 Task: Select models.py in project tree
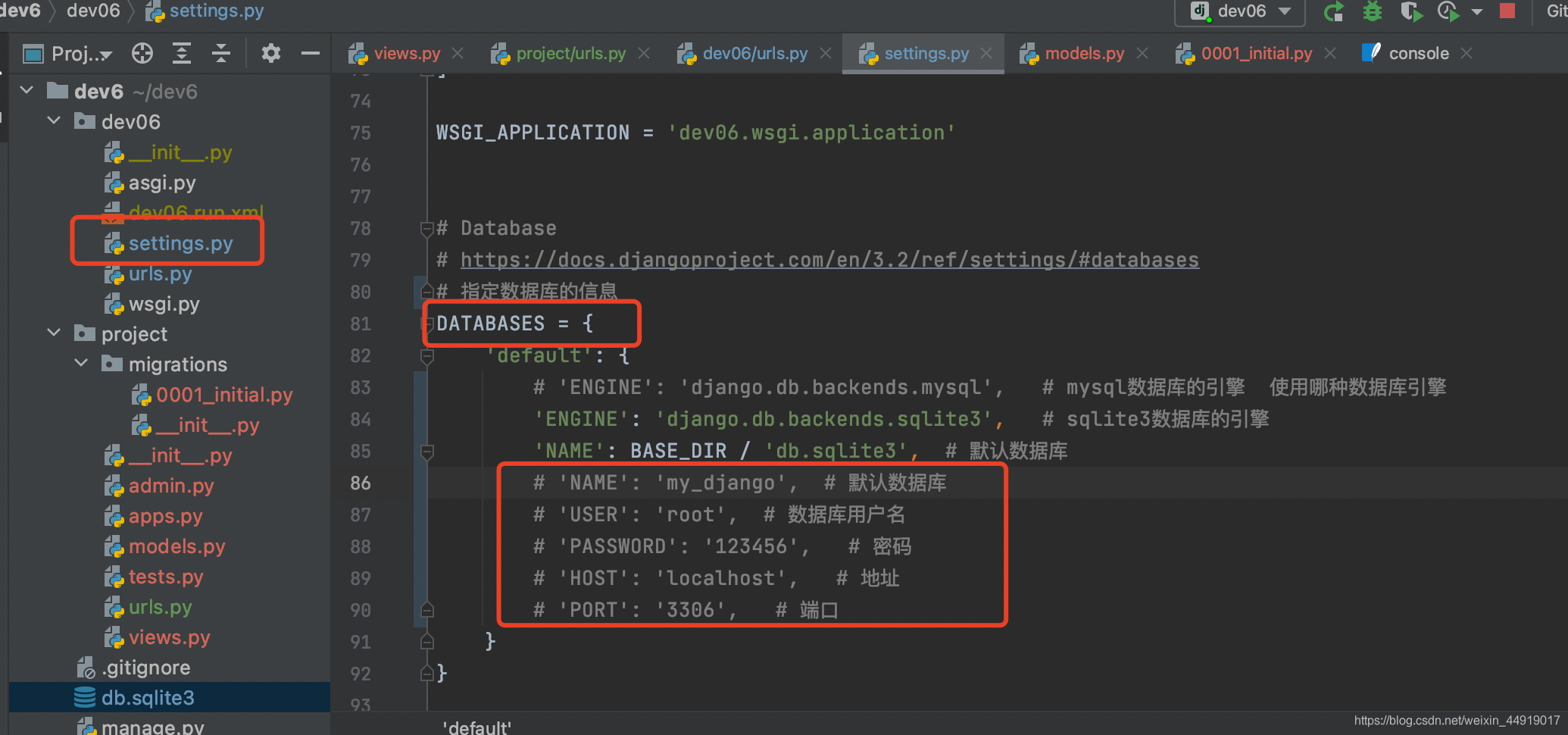click(177, 546)
